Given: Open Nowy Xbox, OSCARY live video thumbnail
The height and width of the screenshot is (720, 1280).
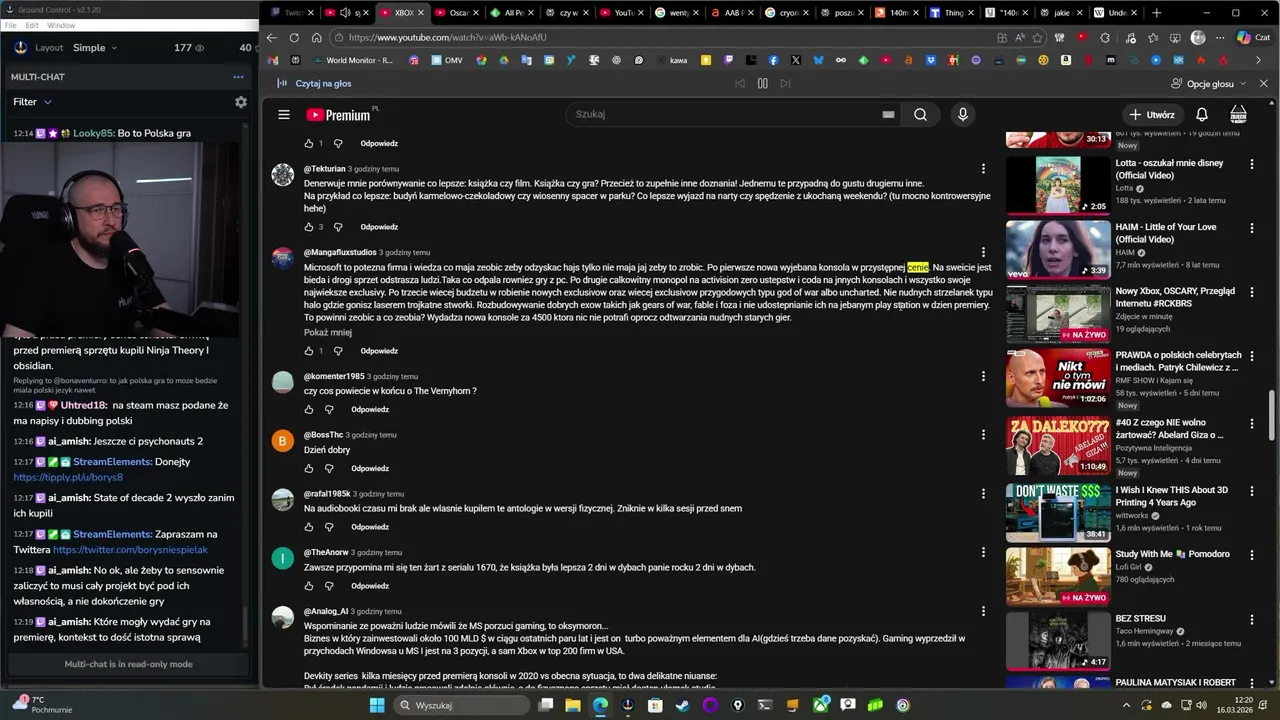Looking at the screenshot, I should coord(1058,314).
